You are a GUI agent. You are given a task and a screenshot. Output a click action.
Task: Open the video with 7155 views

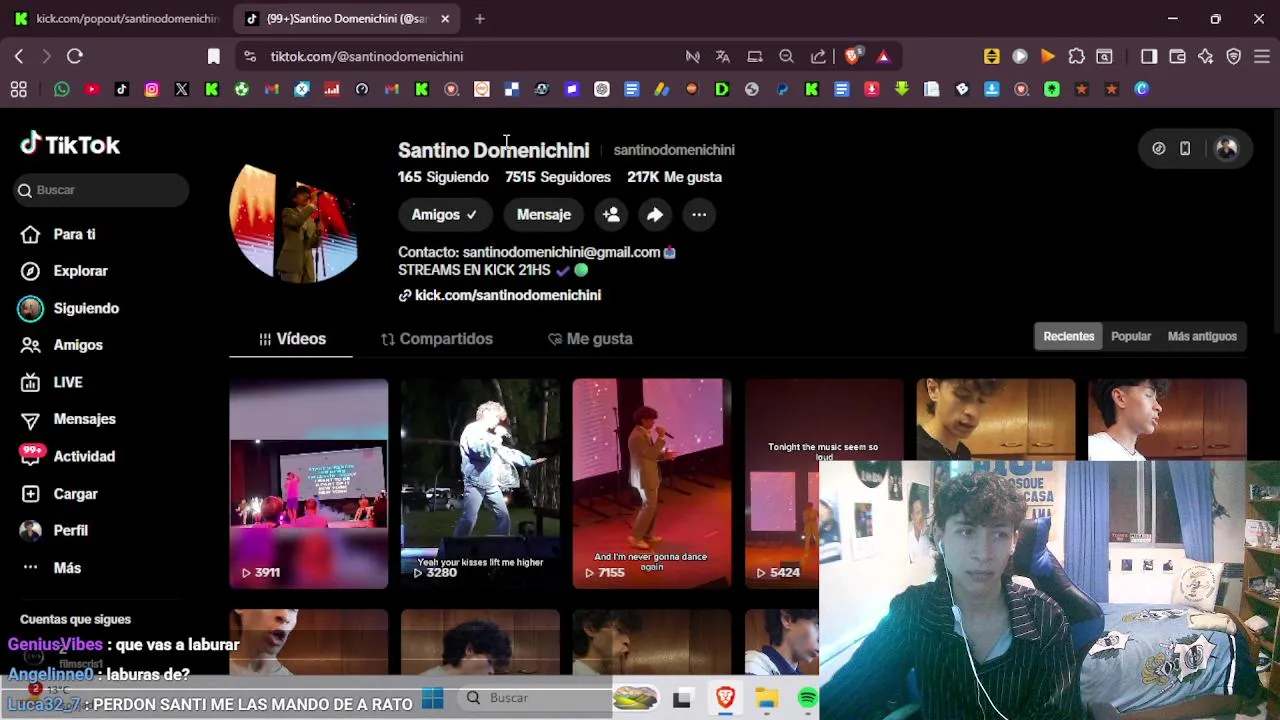point(652,484)
